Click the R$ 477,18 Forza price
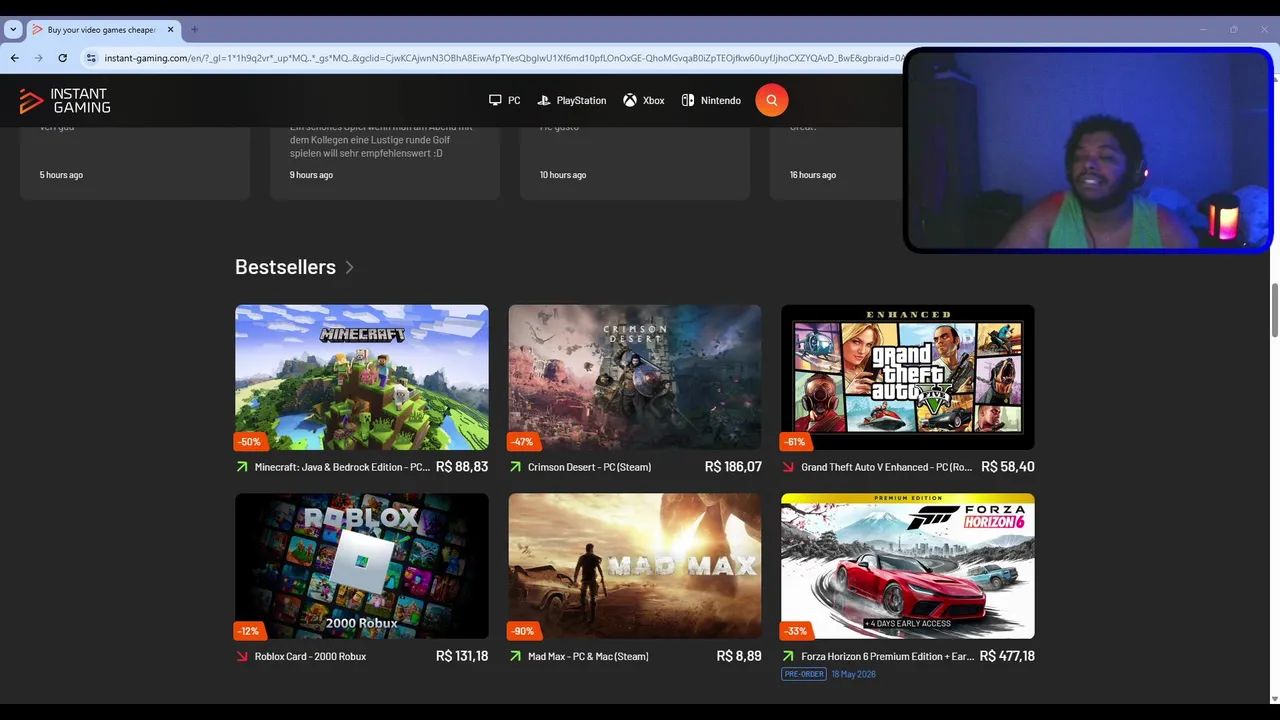The image size is (1280, 720). (x=1007, y=657)
